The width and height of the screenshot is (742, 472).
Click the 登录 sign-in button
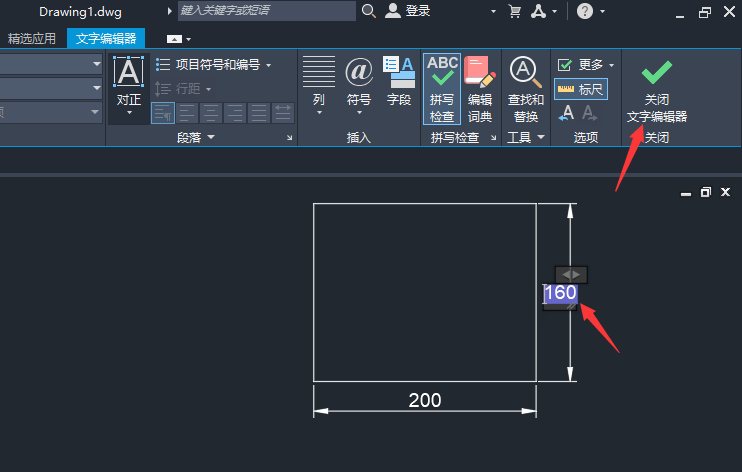coord(408,11)
